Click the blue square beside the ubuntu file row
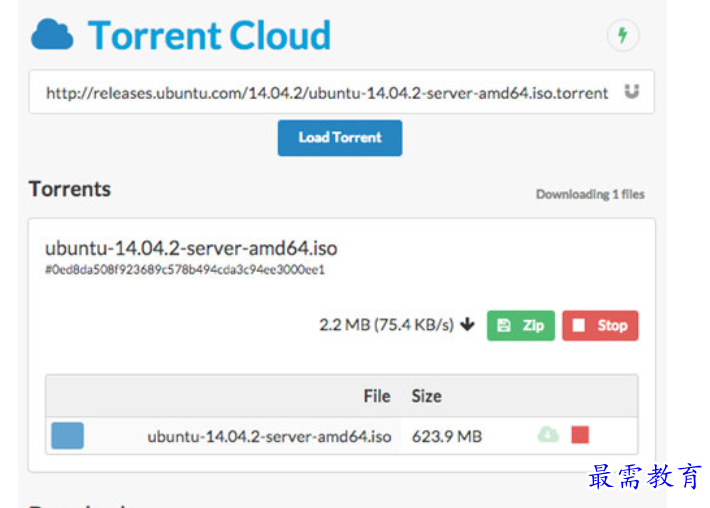Image resolution: width=710 pixels, height=508 pixels. tap(67, 436)
